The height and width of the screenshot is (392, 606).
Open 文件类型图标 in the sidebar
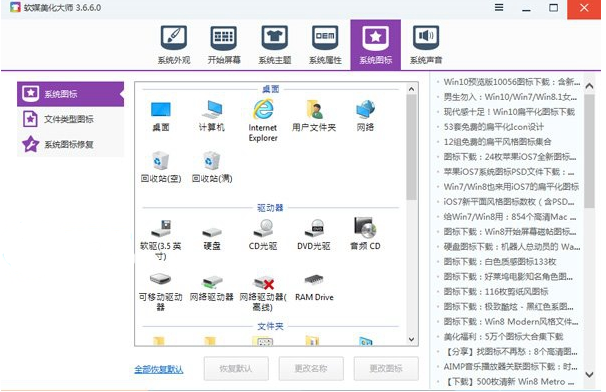pos(70,119)
